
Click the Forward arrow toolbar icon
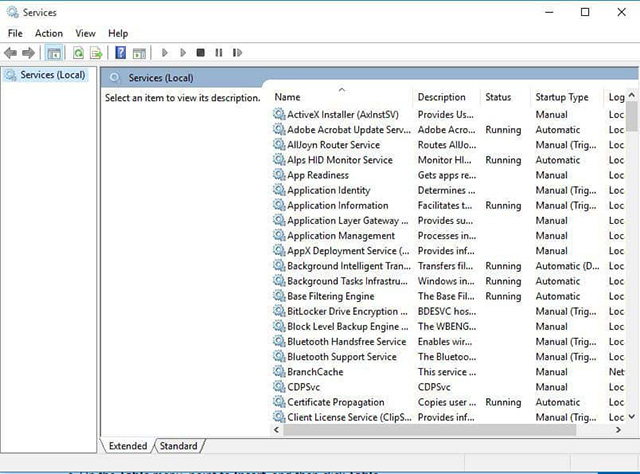[x=28, y=53]
